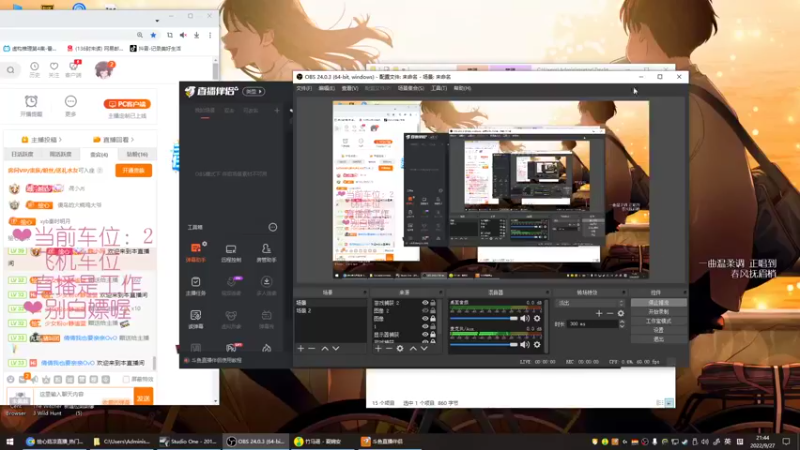This screenshot has width=800, height=450.
Task: Switch to the 日活跃度 tab
Action: click(22, 154)
